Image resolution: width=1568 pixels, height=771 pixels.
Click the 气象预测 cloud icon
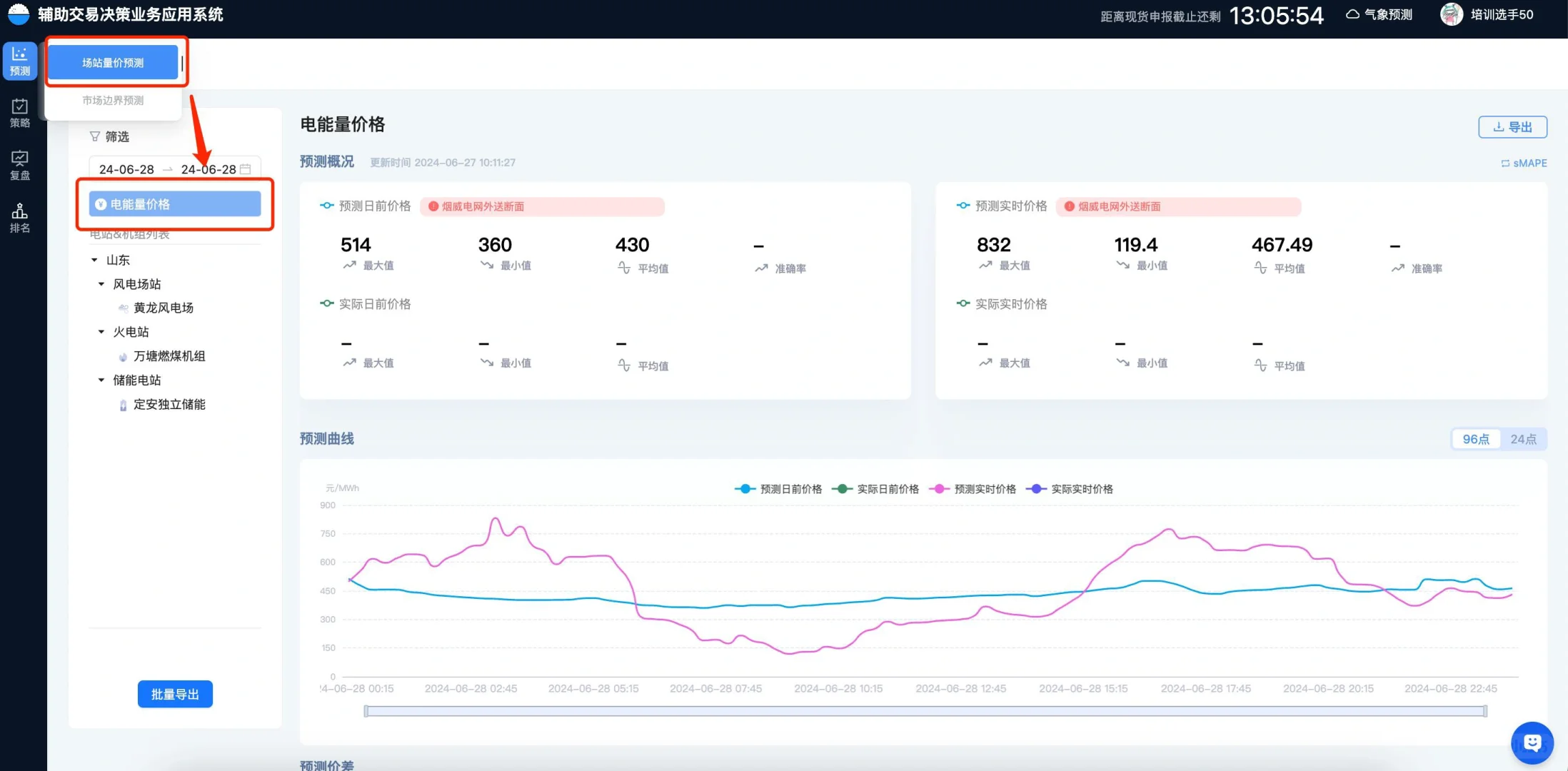tap(1352, 14)
